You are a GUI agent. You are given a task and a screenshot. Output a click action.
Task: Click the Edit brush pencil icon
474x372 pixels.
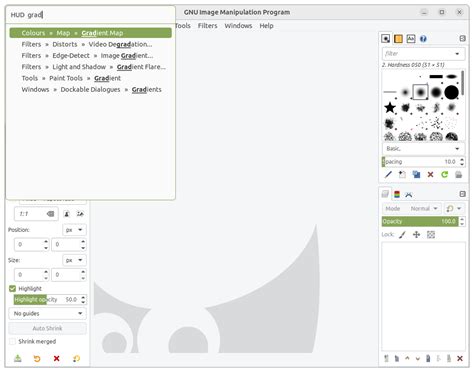pos(388,174)
